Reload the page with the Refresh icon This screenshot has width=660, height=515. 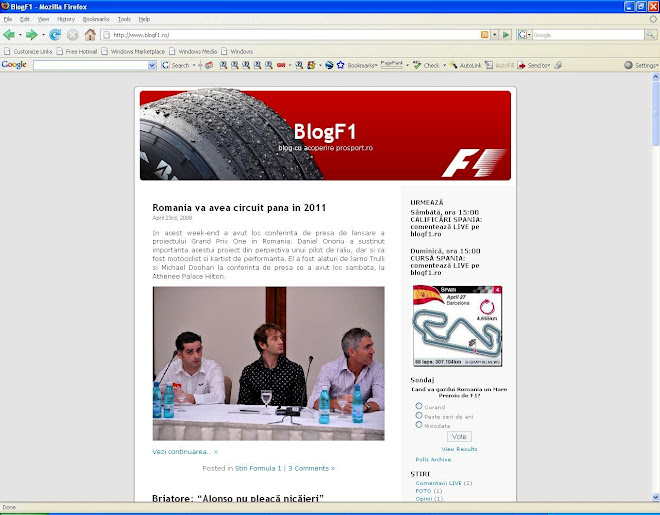(x=55, y=35)
